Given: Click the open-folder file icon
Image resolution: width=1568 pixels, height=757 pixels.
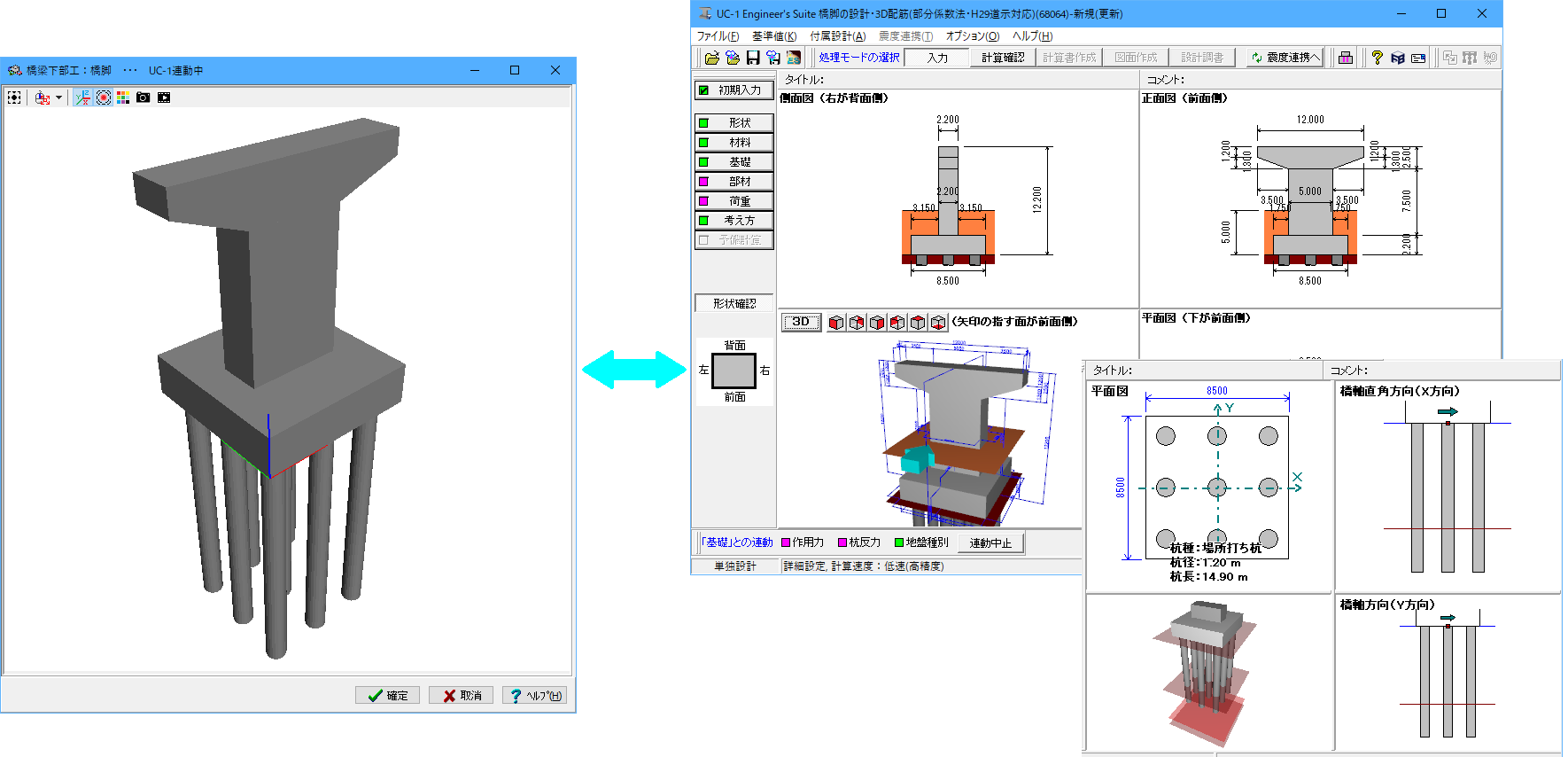Looking at the screenshot, I should coord(711,58).
